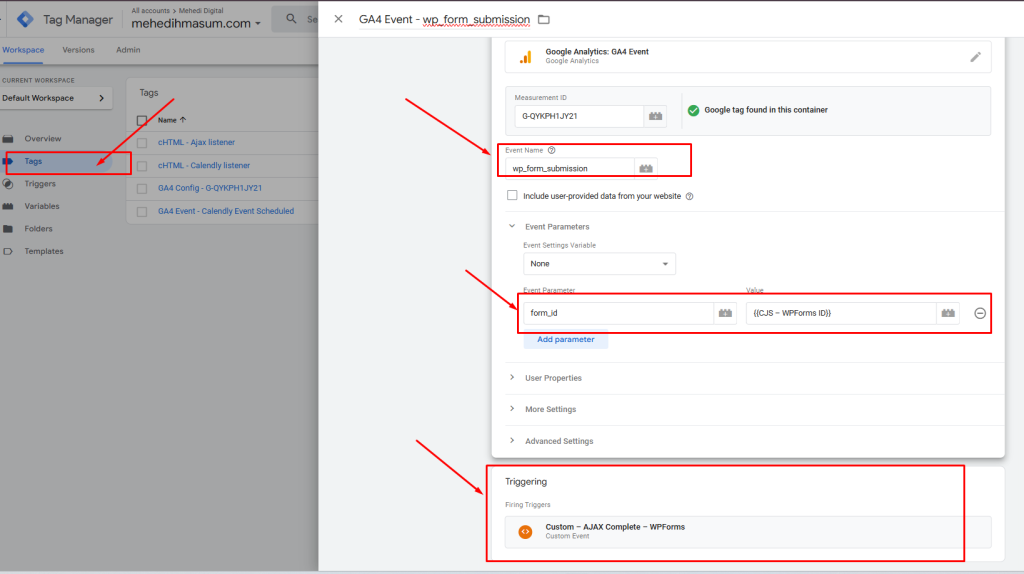Image resolution: width=1024 pixels, height=574 pixels.
Task: Click the orange Custom Event trigger icon
Action: point(525,532)
